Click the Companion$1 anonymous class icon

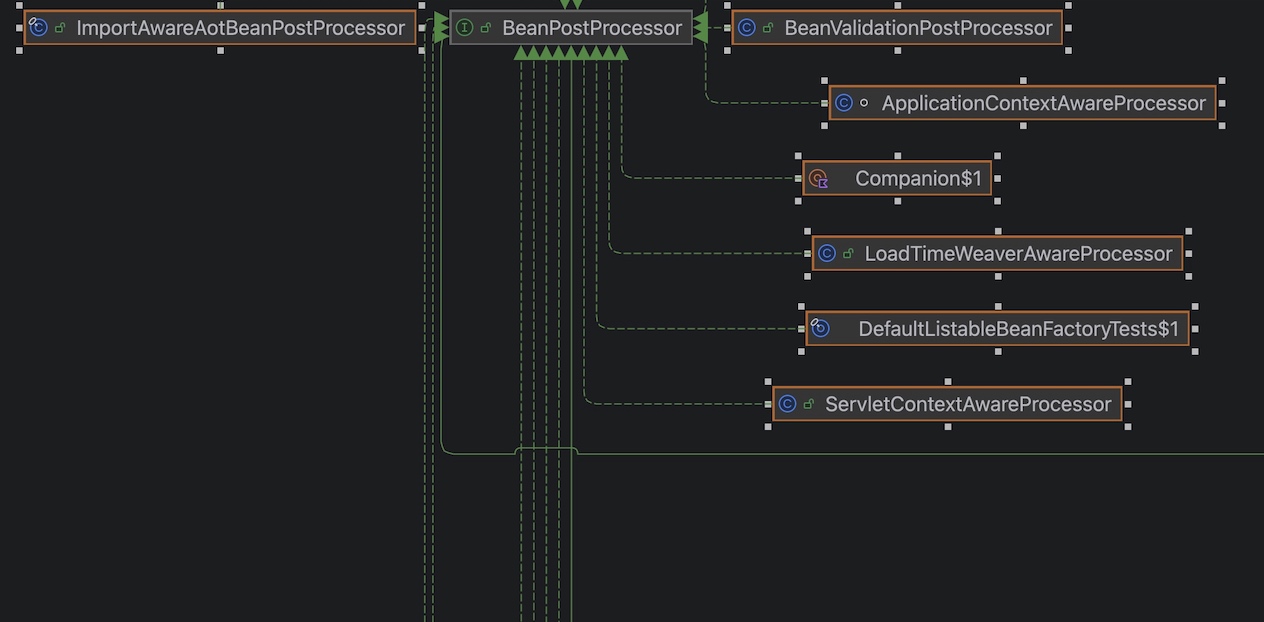818,179
